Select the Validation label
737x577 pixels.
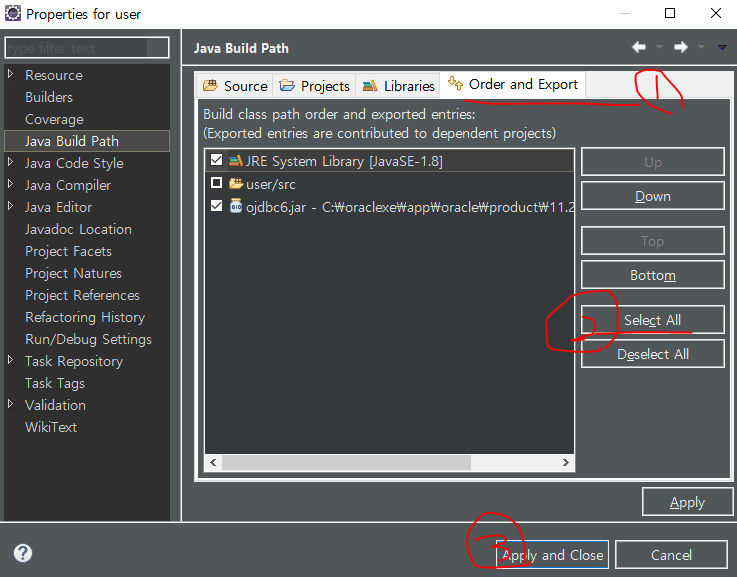point(55,405)
